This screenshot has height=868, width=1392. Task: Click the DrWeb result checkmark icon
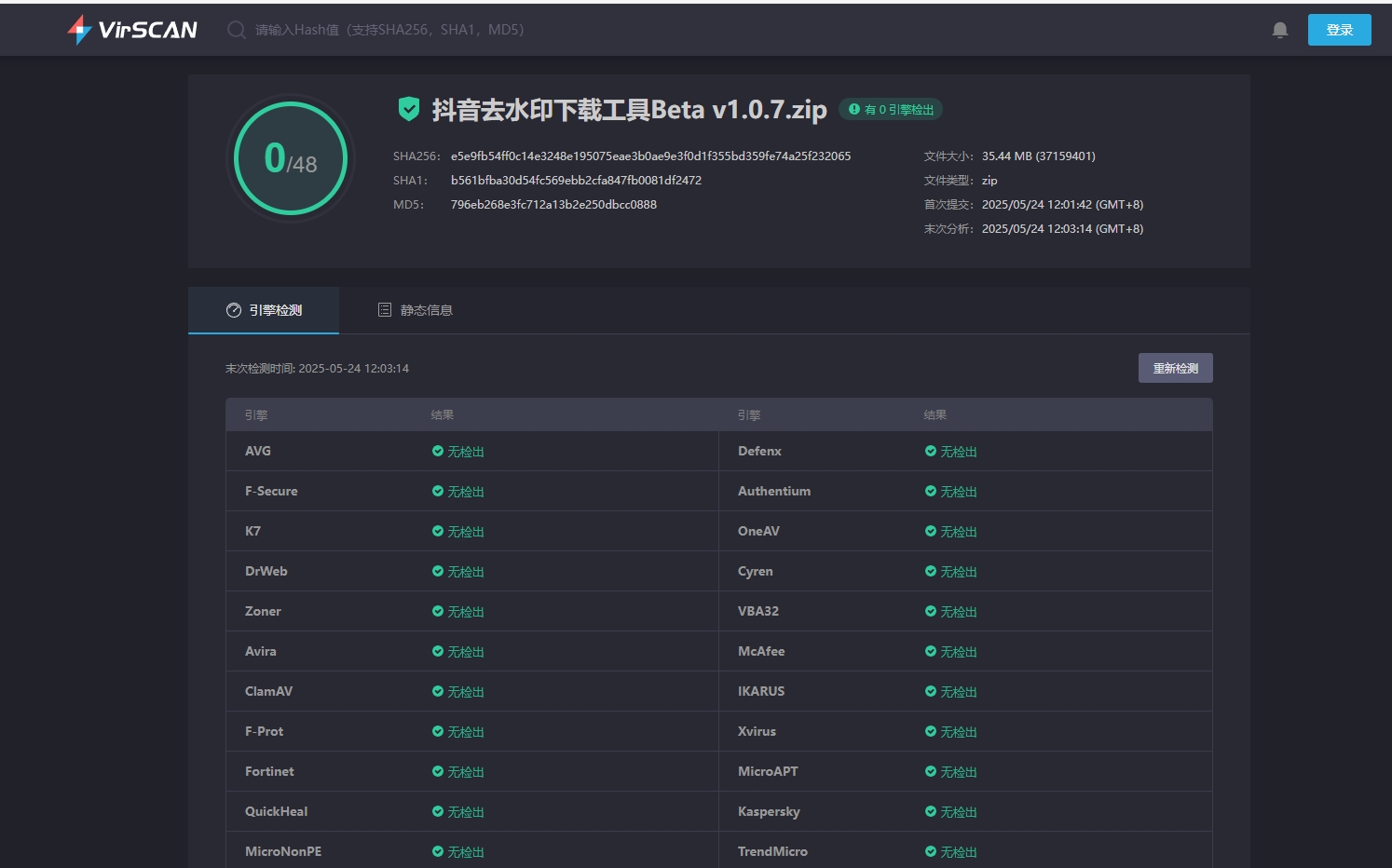tap(438, 571)
